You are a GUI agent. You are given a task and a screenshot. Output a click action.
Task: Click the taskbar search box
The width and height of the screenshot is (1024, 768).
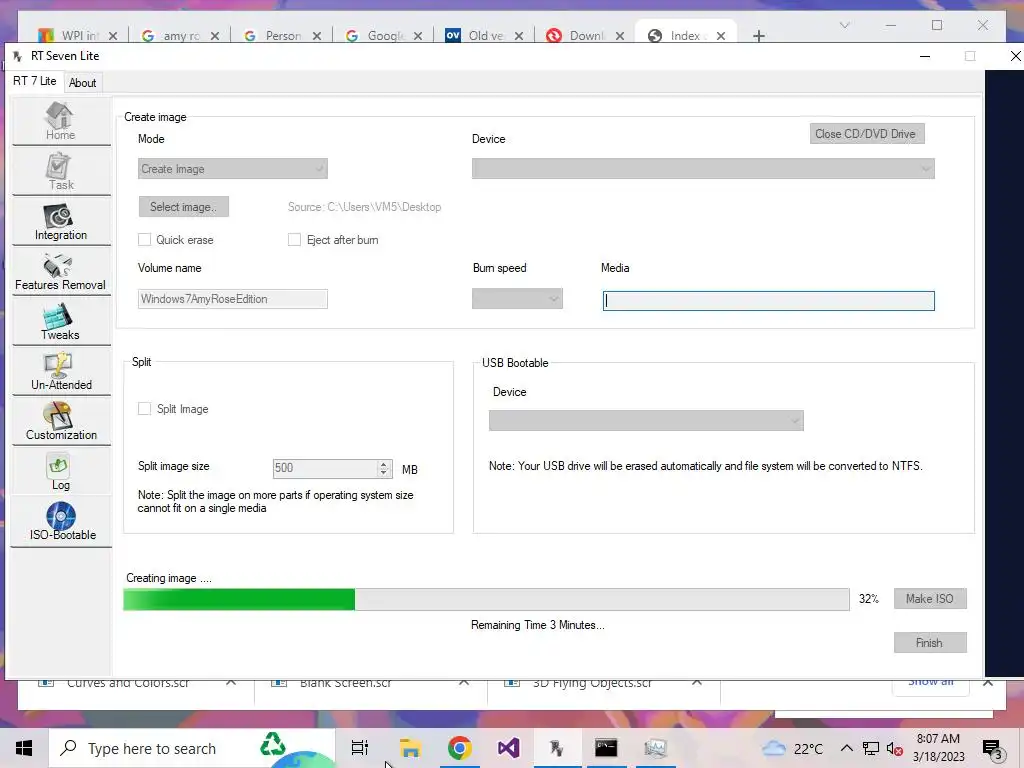point(192,748)
